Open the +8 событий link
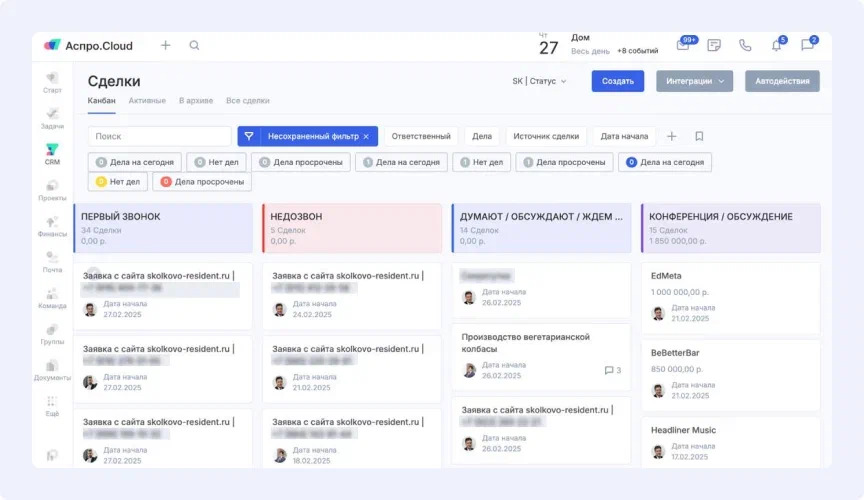This screenshot has width=864, height=500. [x=638, y=51]
